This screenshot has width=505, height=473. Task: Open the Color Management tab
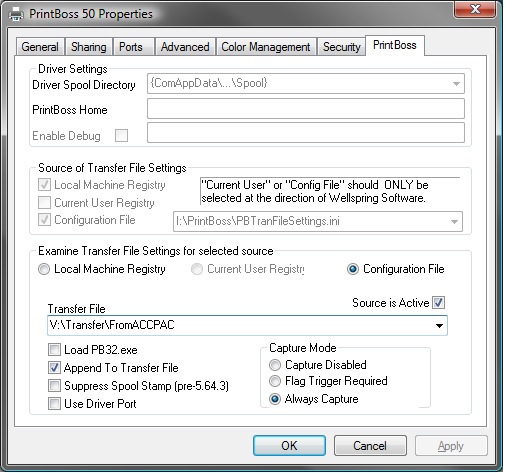point(266,47)
